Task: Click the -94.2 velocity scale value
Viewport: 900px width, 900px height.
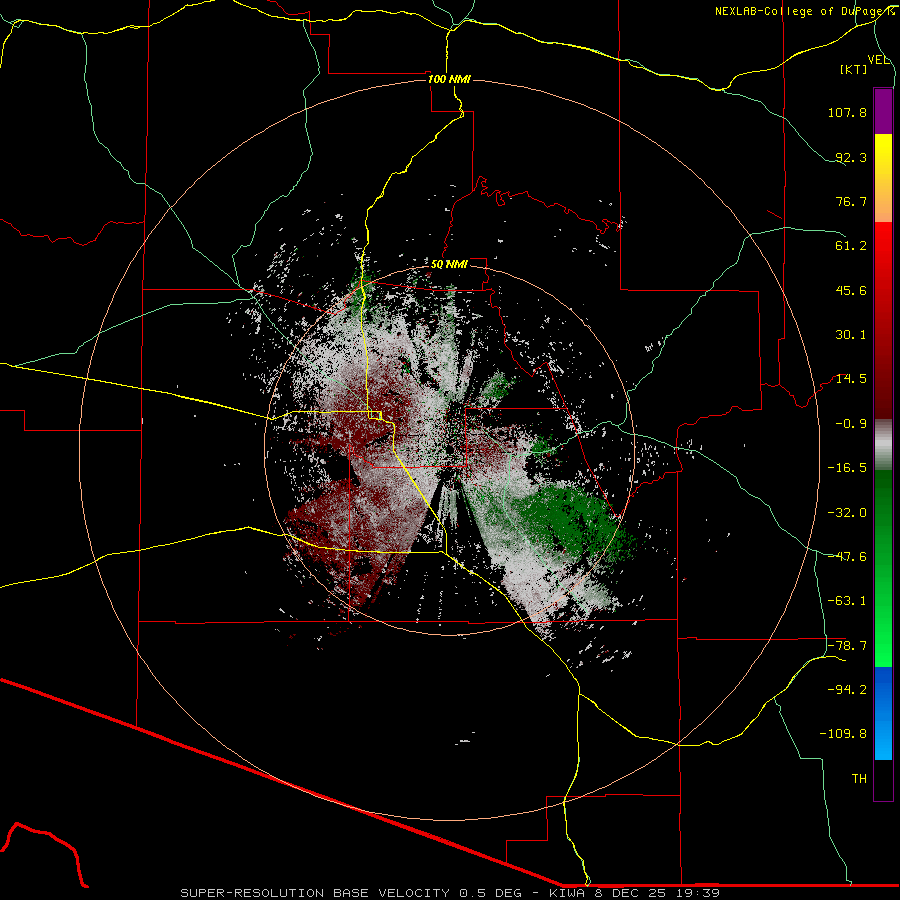Action: (847, 690)
